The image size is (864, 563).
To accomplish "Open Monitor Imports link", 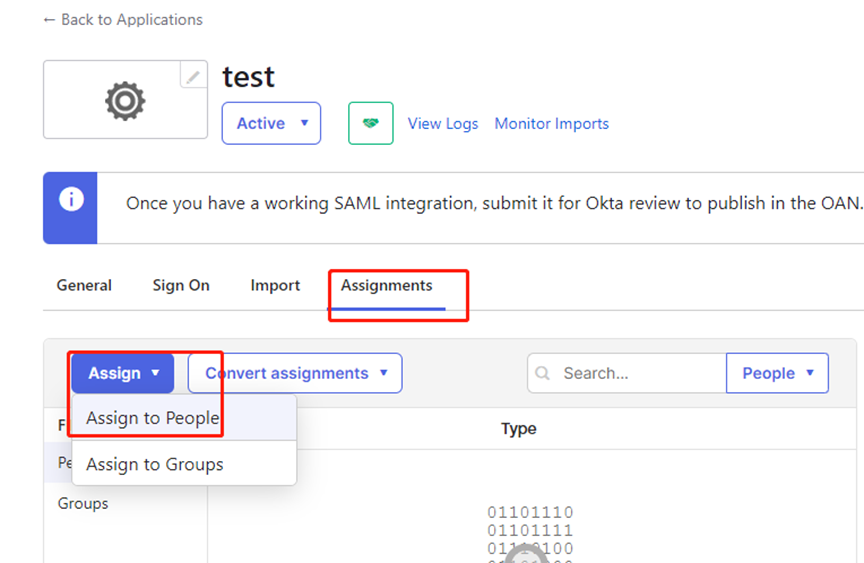I will point(552,123).
